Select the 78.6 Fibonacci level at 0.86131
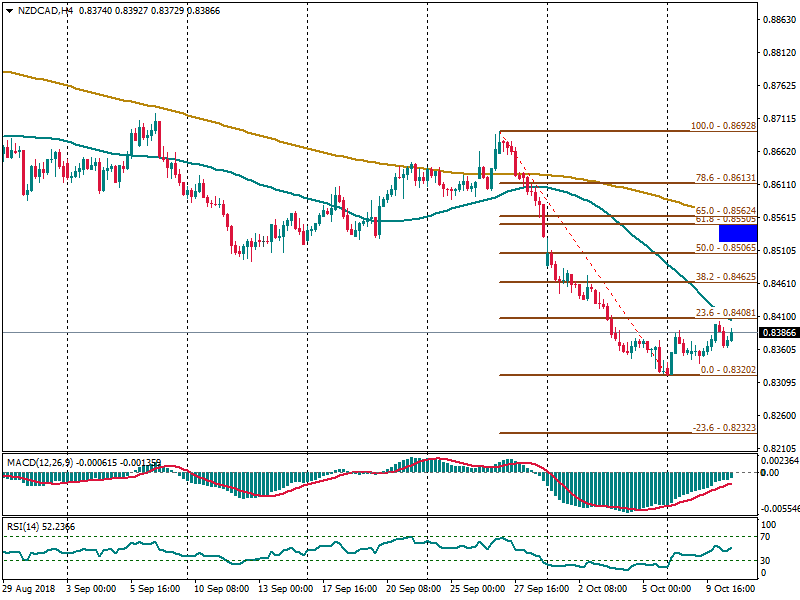Screen dimensions: 800x600 pos(718,178)
